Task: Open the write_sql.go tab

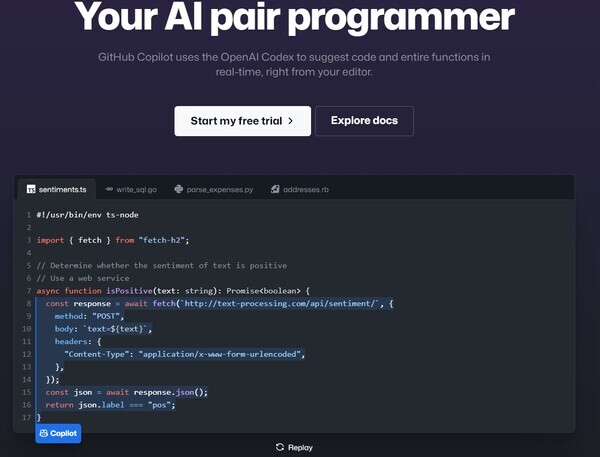Action: [x=133, y=188]
